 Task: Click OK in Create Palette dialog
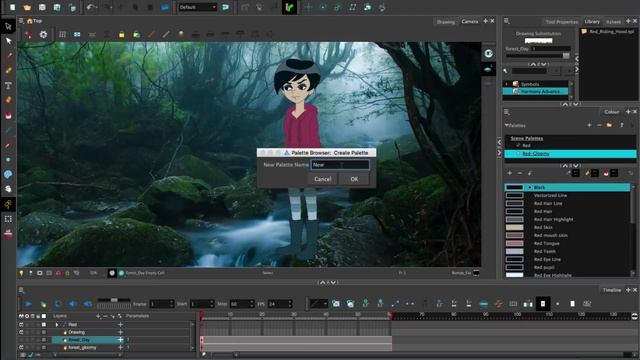tap(354, 179)
